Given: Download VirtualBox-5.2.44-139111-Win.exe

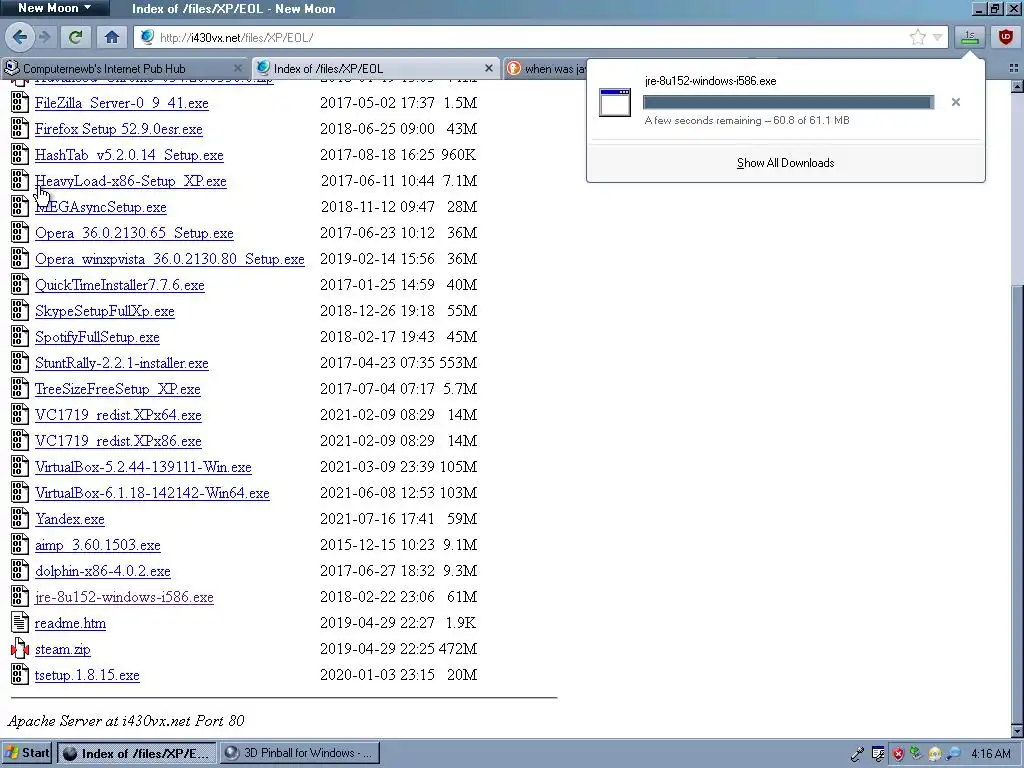Looking at the screenshot, I should click(x=143, y=467).
